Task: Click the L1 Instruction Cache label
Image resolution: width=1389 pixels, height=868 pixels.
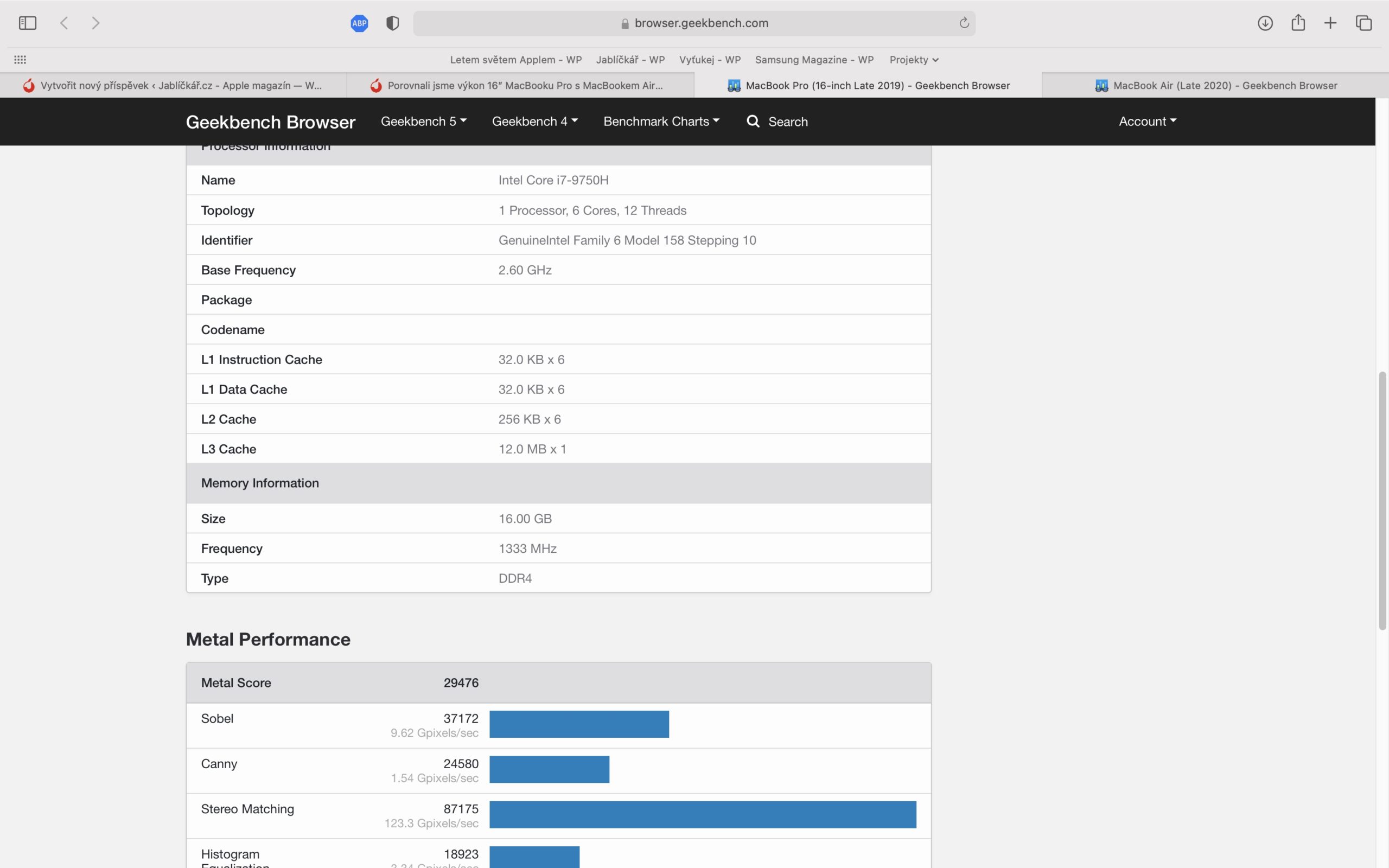Action: coord(262,359)
